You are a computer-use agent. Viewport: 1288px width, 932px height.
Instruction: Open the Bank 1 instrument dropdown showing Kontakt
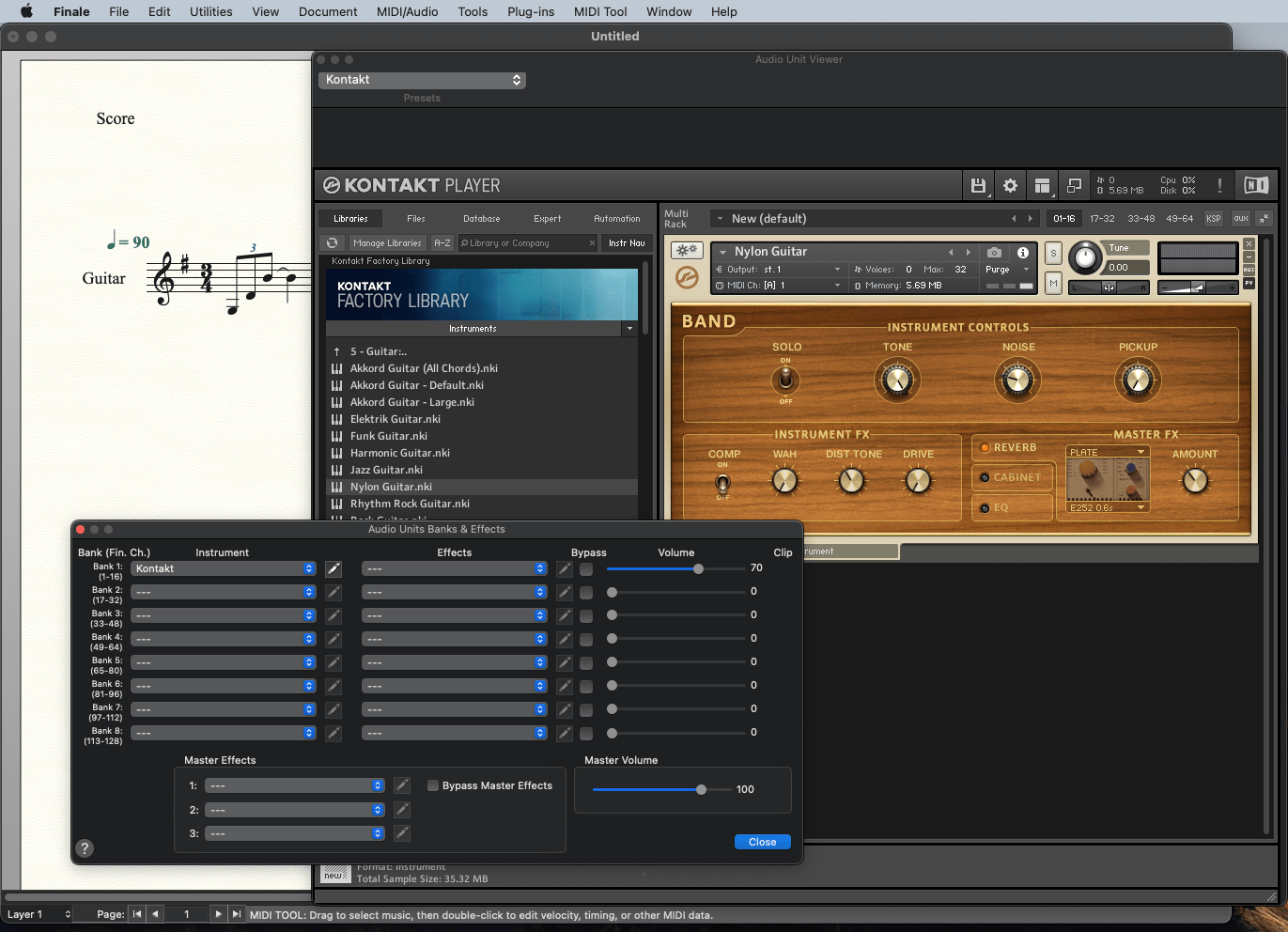point(224,568)
